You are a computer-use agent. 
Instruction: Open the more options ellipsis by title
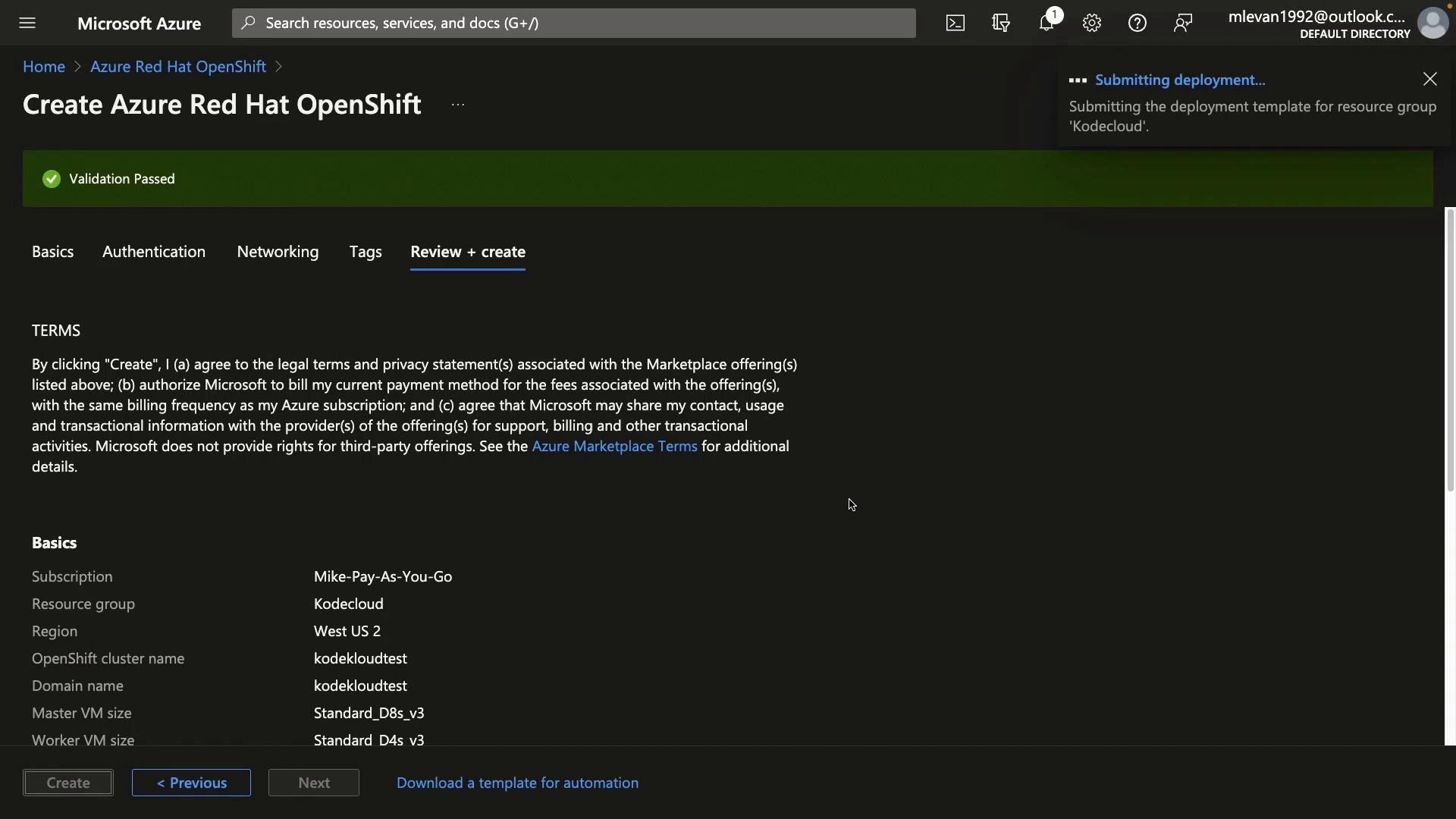coord(457,105)
